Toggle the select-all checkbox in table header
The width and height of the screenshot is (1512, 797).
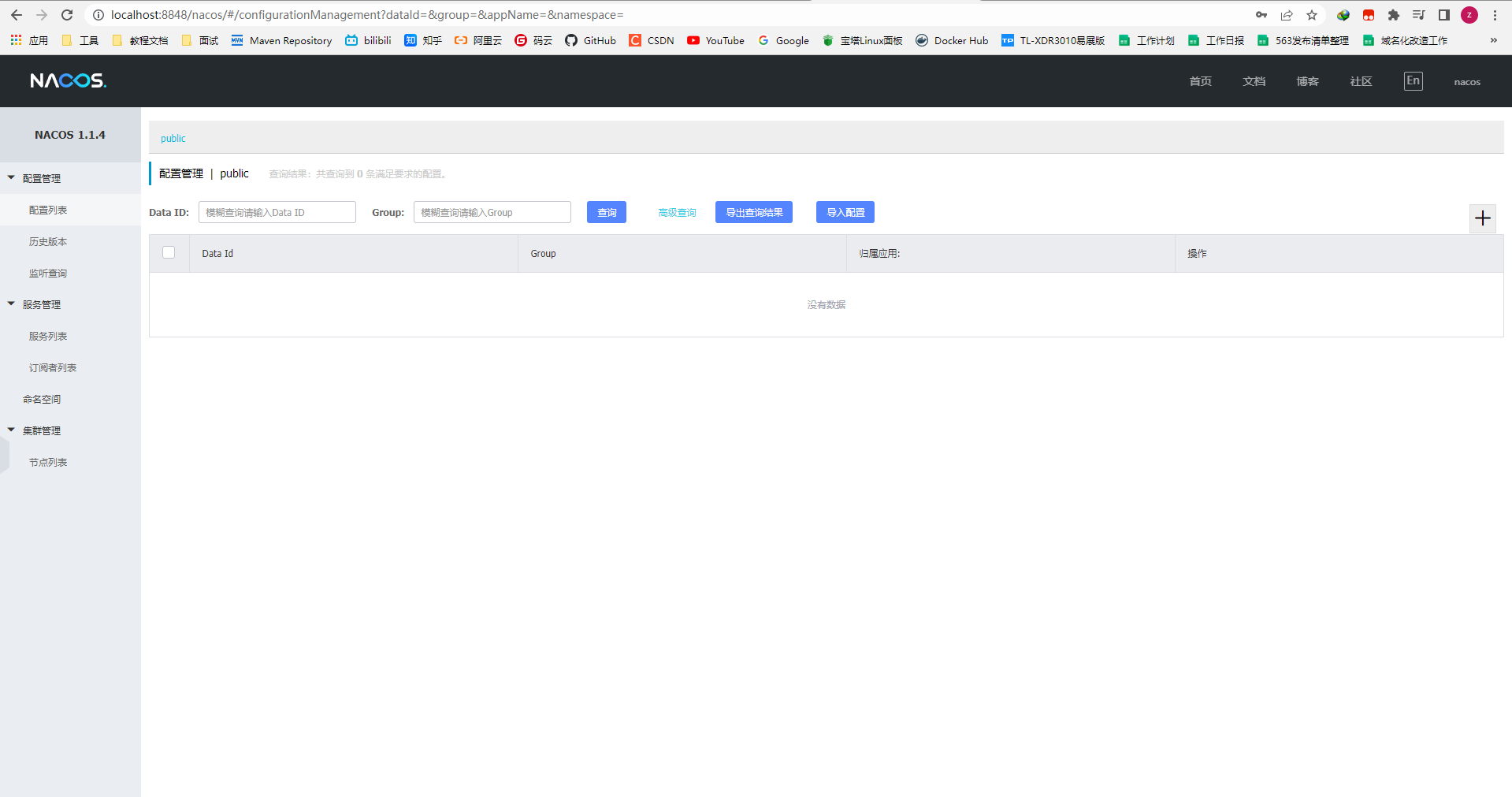coord(169,252)
